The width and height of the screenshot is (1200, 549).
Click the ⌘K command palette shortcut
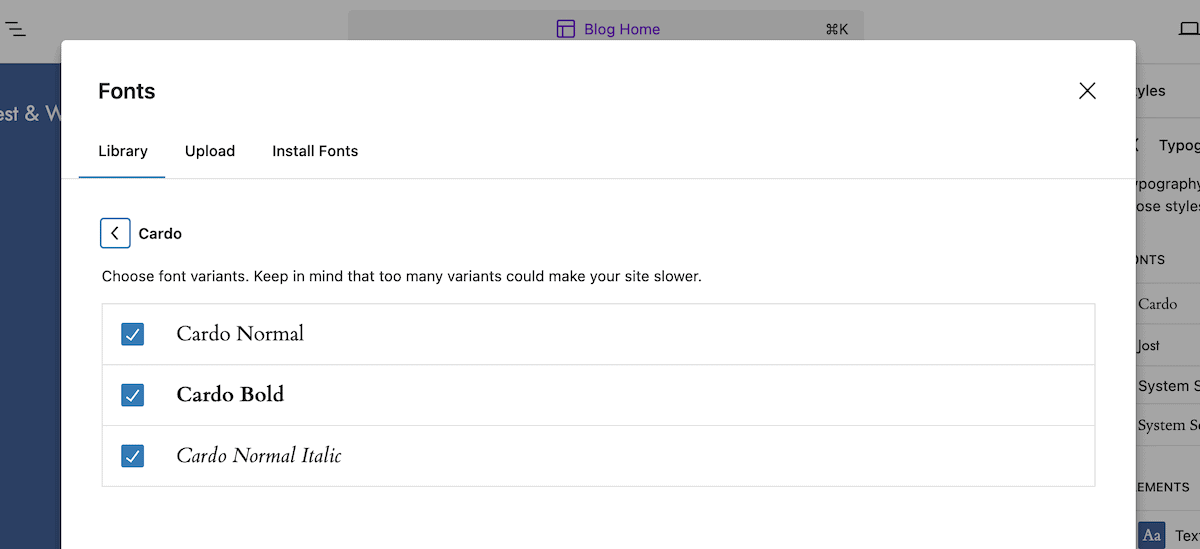point(836,29)
